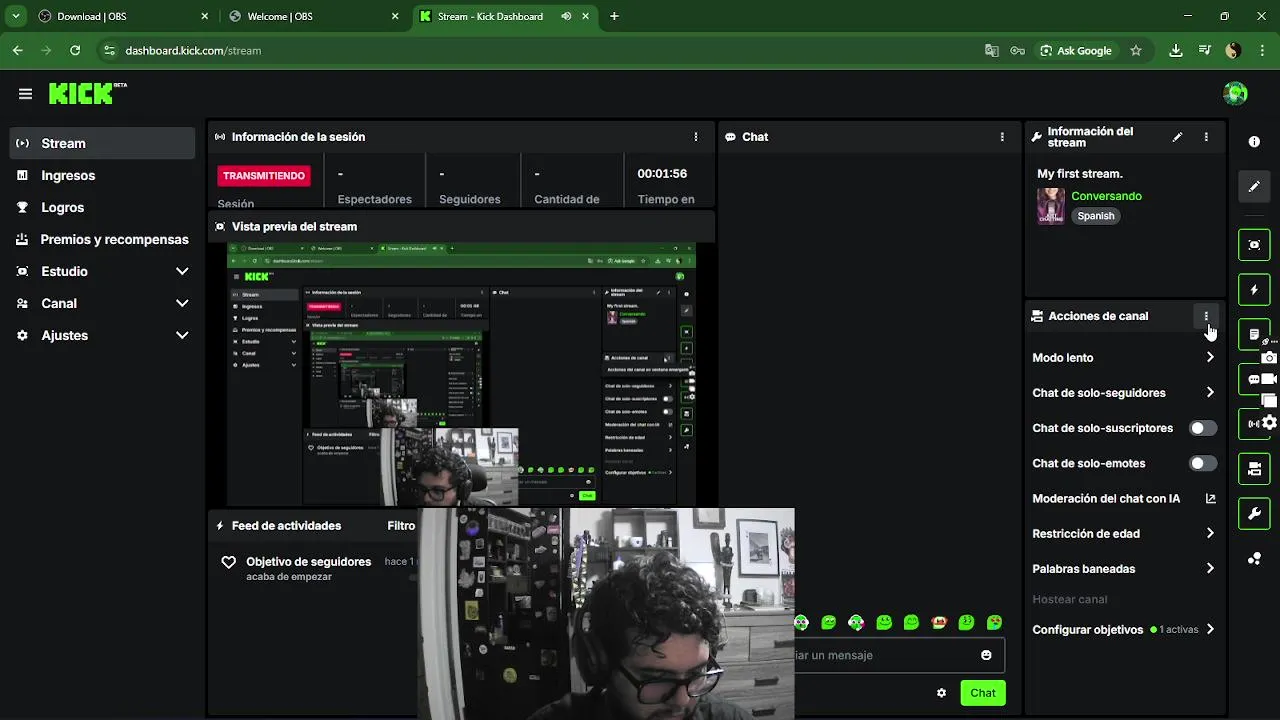Select Ingresos in the sidebar

[102, 175]
